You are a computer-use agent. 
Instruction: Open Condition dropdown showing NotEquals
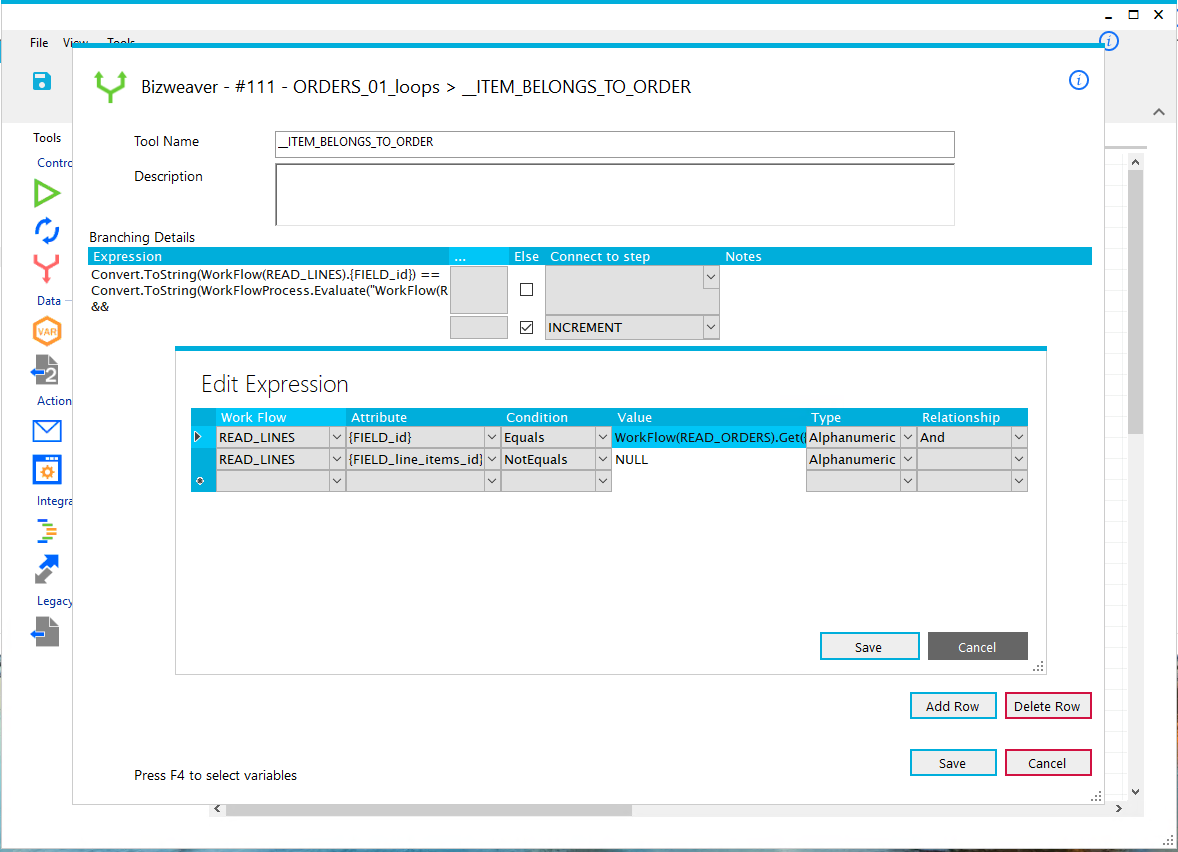[x=603, y=459]
